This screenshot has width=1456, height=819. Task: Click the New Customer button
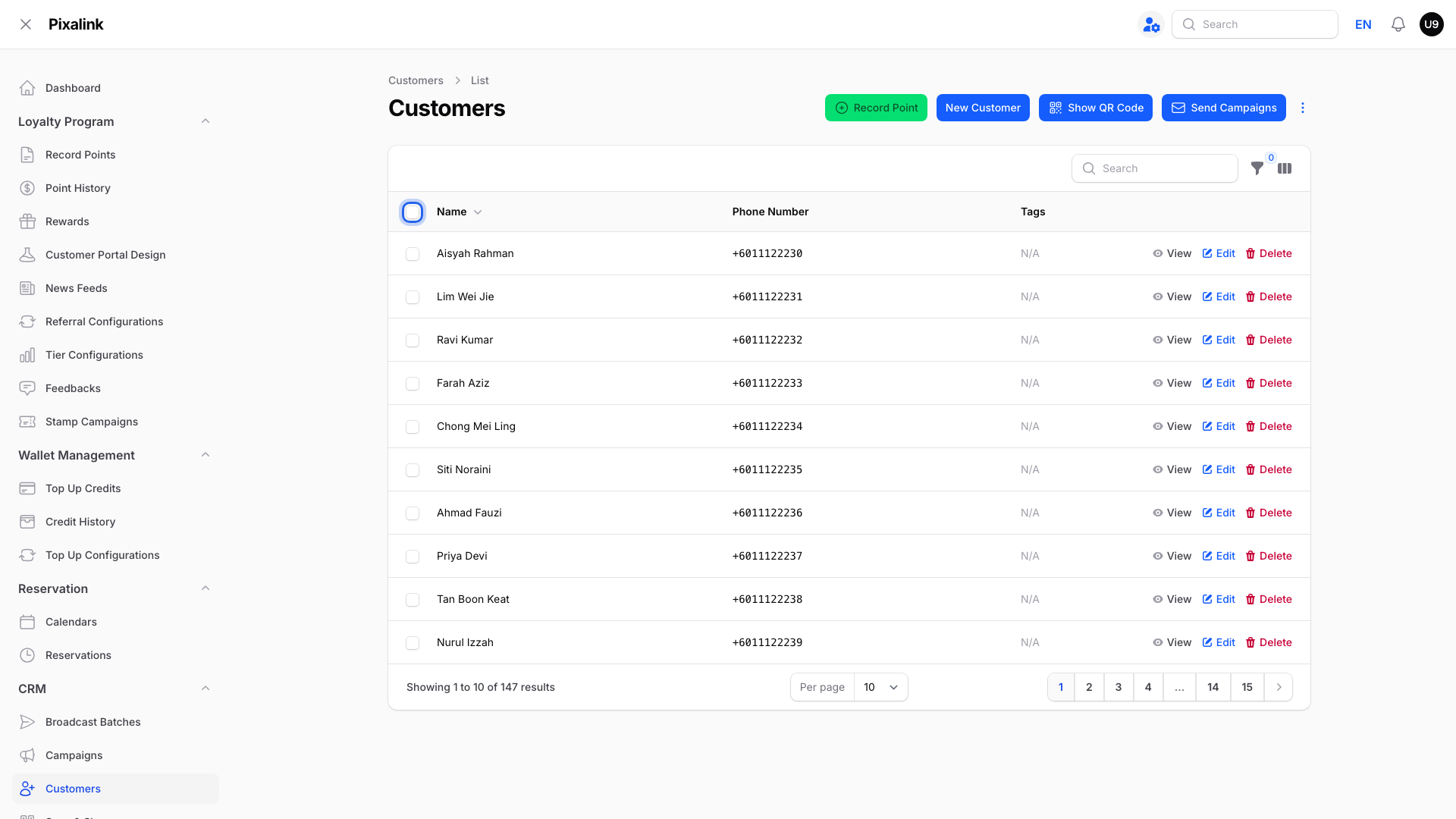pos(983,108)
